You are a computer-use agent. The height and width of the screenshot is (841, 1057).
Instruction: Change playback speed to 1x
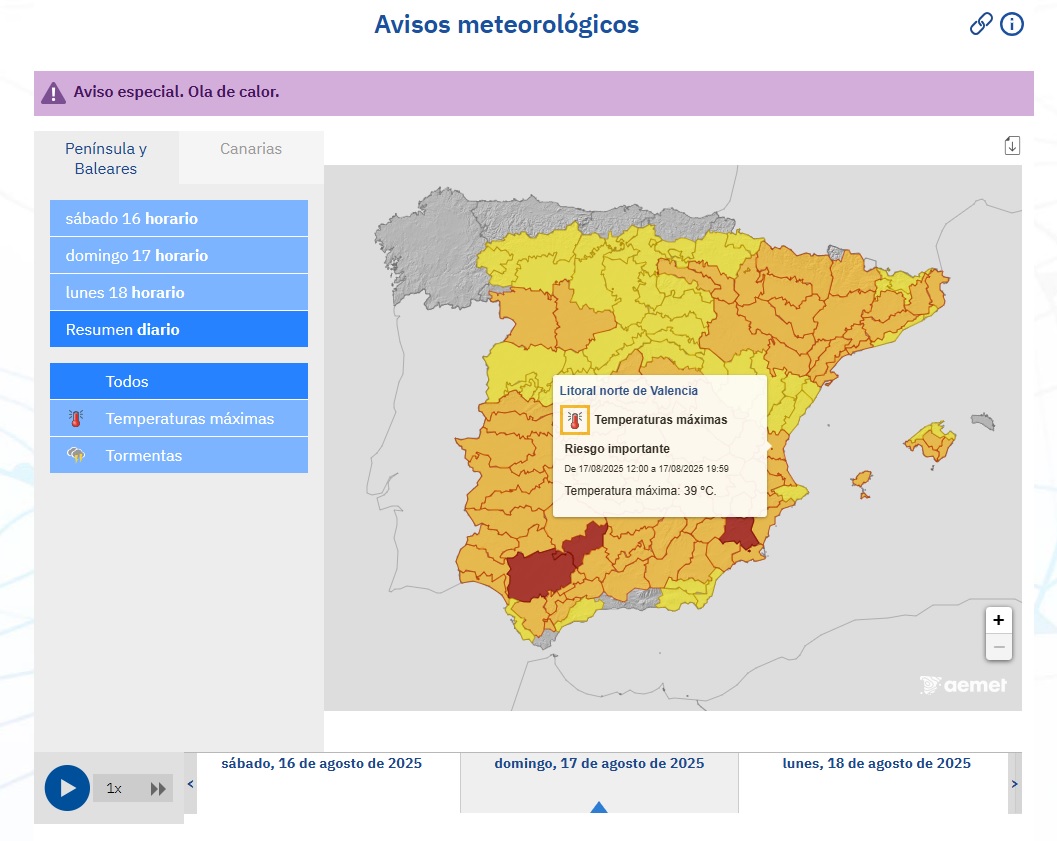pos(112,788)
